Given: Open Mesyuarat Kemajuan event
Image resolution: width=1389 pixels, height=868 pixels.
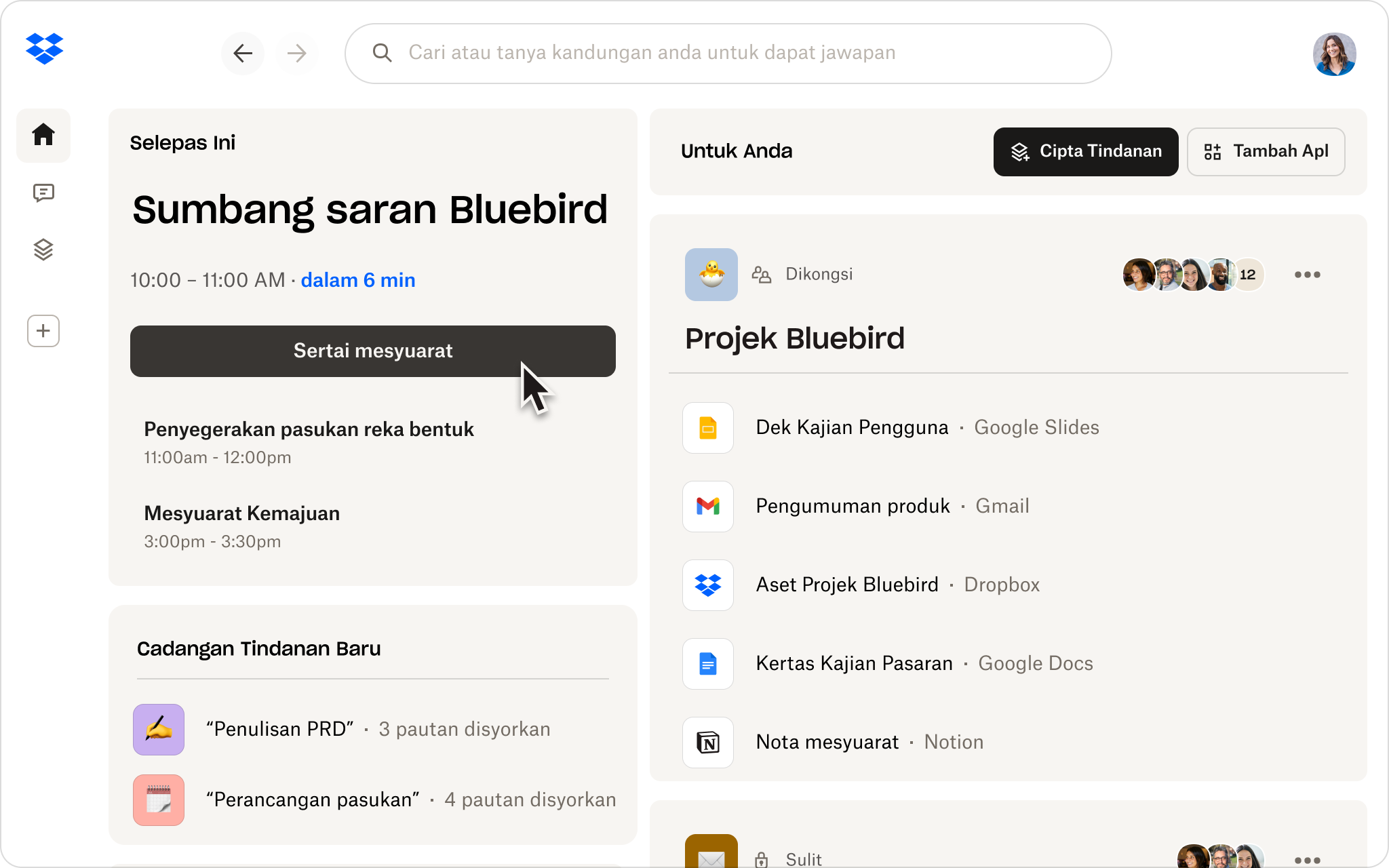Looking at the screenshot, I should [242, 527].
